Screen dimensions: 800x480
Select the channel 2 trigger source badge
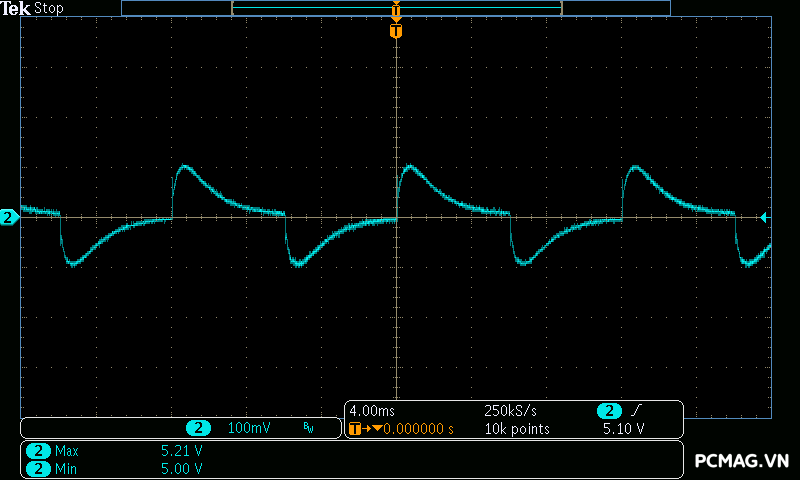tap(609, 411)
